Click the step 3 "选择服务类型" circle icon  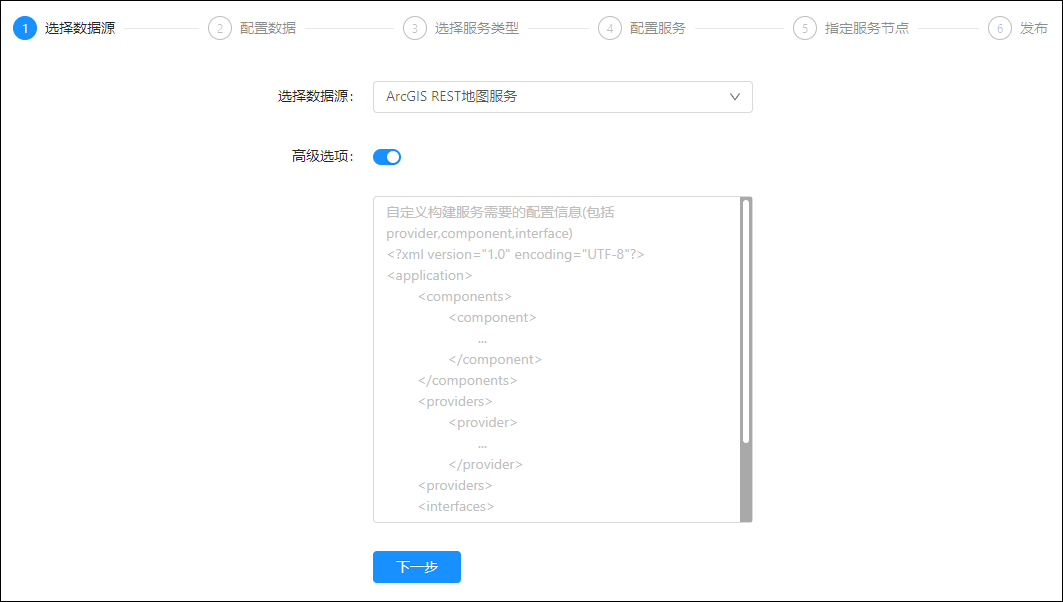tap(414, 28)
